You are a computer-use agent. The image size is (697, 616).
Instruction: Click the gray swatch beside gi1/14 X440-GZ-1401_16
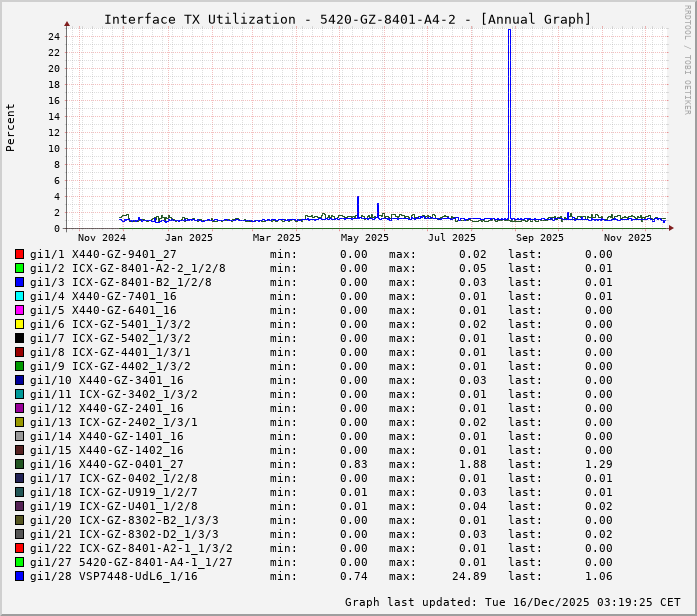pos(19,436)
